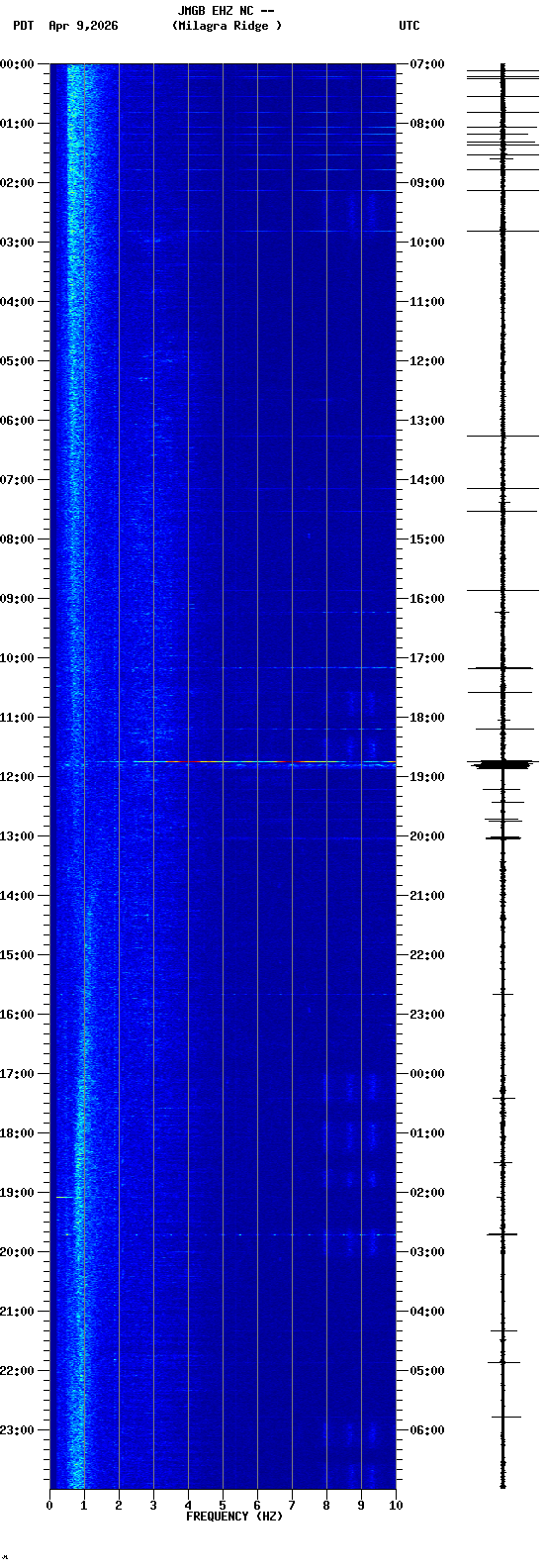Screen dimensions: 546x1568
Task: Click the date "Apr 9,2026"
Action: [x=83, y=26]
